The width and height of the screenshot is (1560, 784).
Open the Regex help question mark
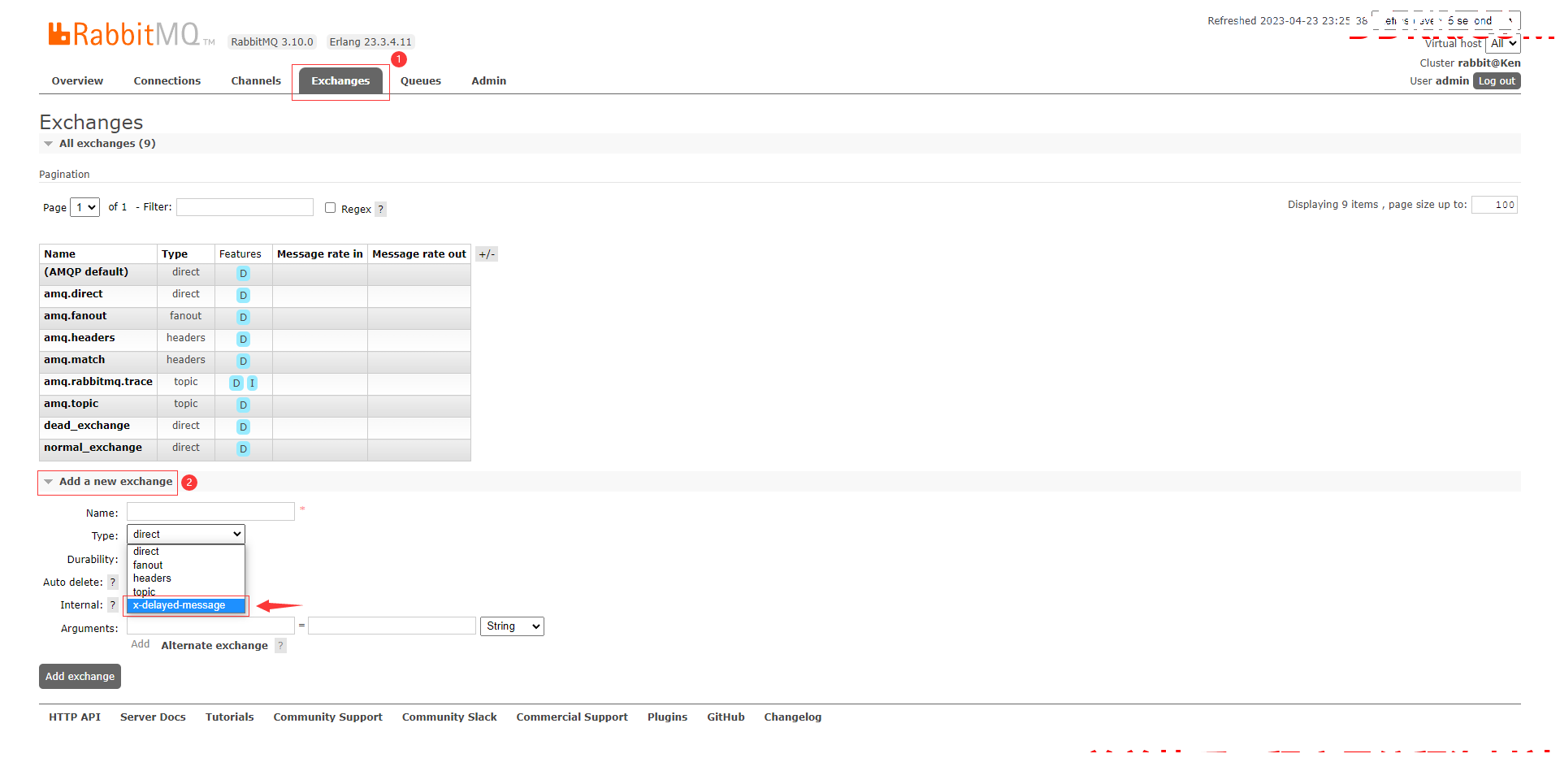pyautogui.click(x=380, y=210)
